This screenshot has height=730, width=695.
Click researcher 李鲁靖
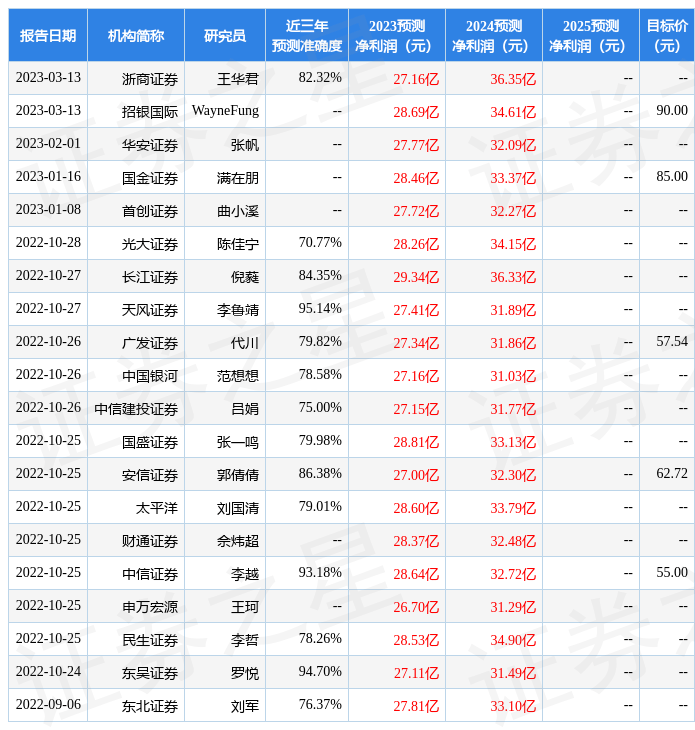[x=238, y=311]
